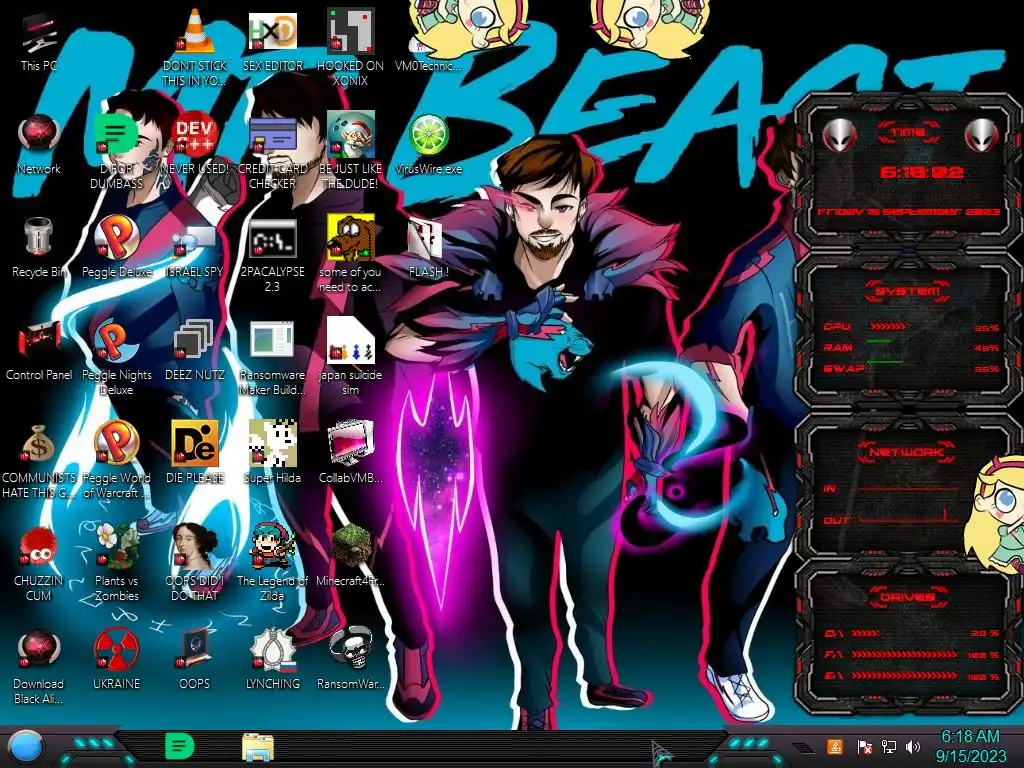The width and height of the screenshot is (1024, 768).
Task: Select the Peggle World of Warcraft shortcut
Action: [x=116, y=461]
